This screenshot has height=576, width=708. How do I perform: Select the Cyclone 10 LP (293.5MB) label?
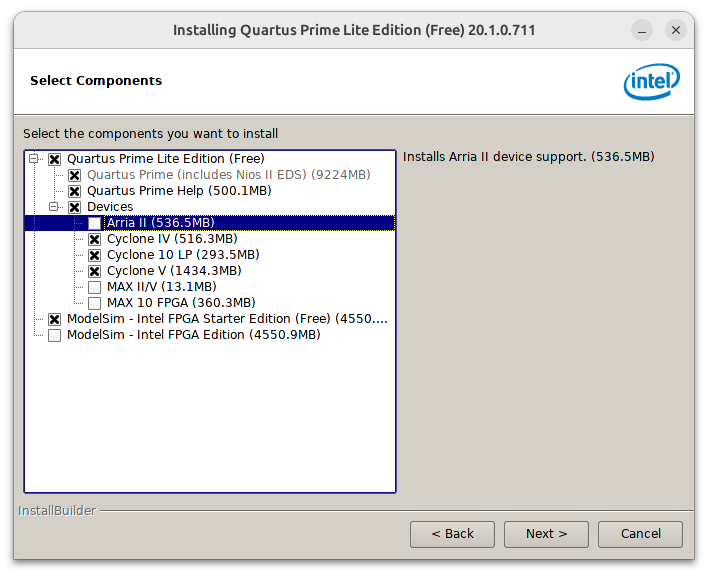pyautogui.click(x=183, y=255)
